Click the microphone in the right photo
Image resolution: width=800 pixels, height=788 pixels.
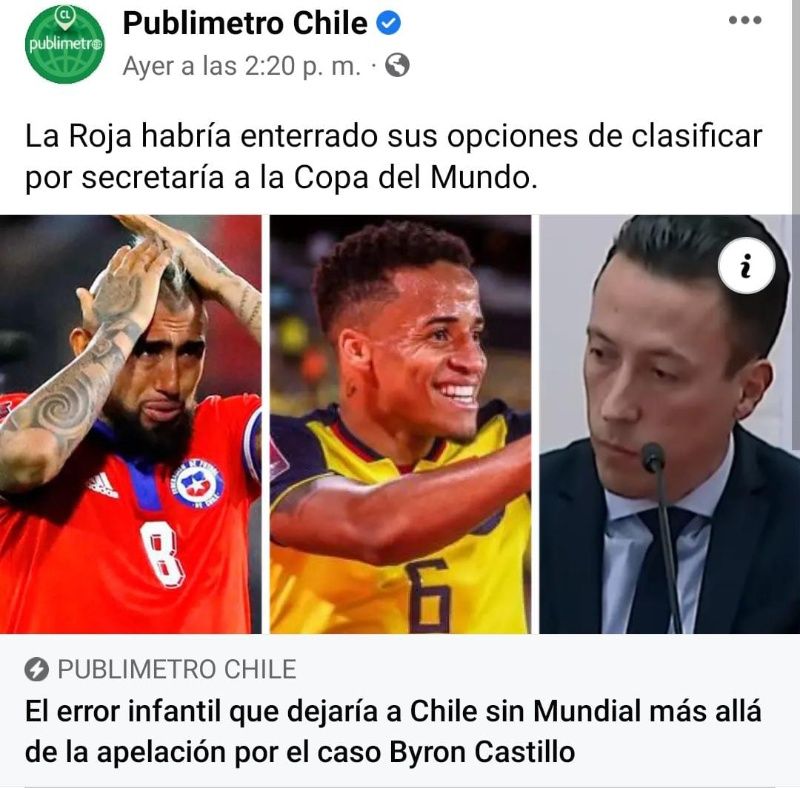click(663, 536)
